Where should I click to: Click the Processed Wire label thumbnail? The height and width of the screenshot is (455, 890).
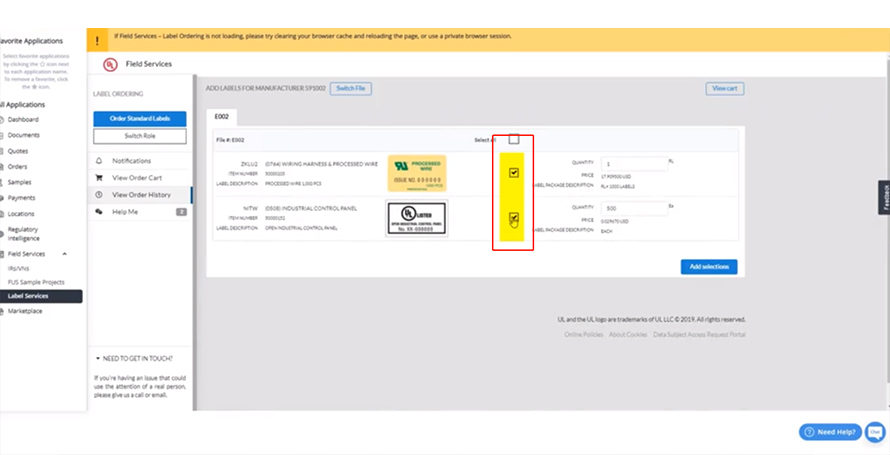(x=417, y=173)
